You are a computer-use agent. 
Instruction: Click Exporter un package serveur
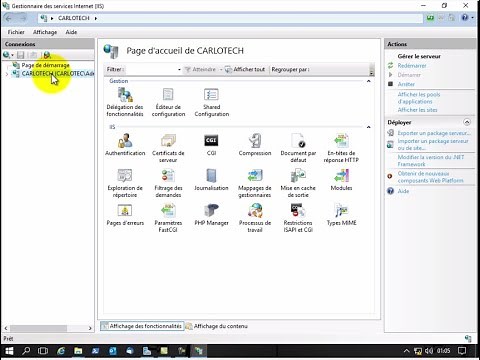[x=434, y=133]
